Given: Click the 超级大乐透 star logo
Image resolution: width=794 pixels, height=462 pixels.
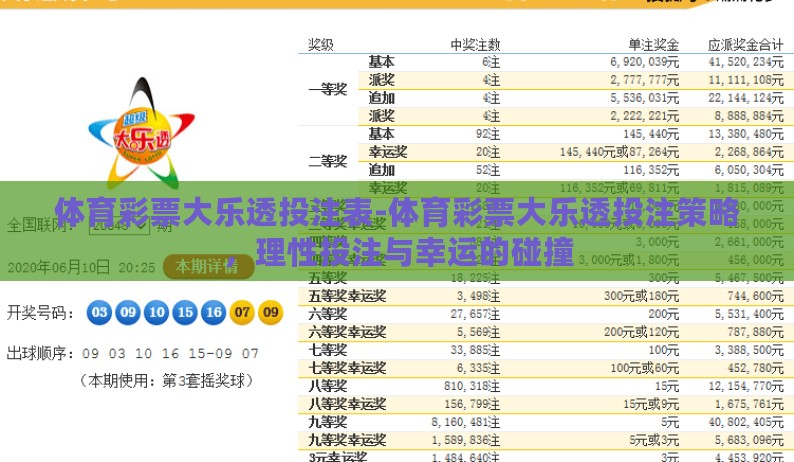Looking at the screenshot, I should point(141,134).
